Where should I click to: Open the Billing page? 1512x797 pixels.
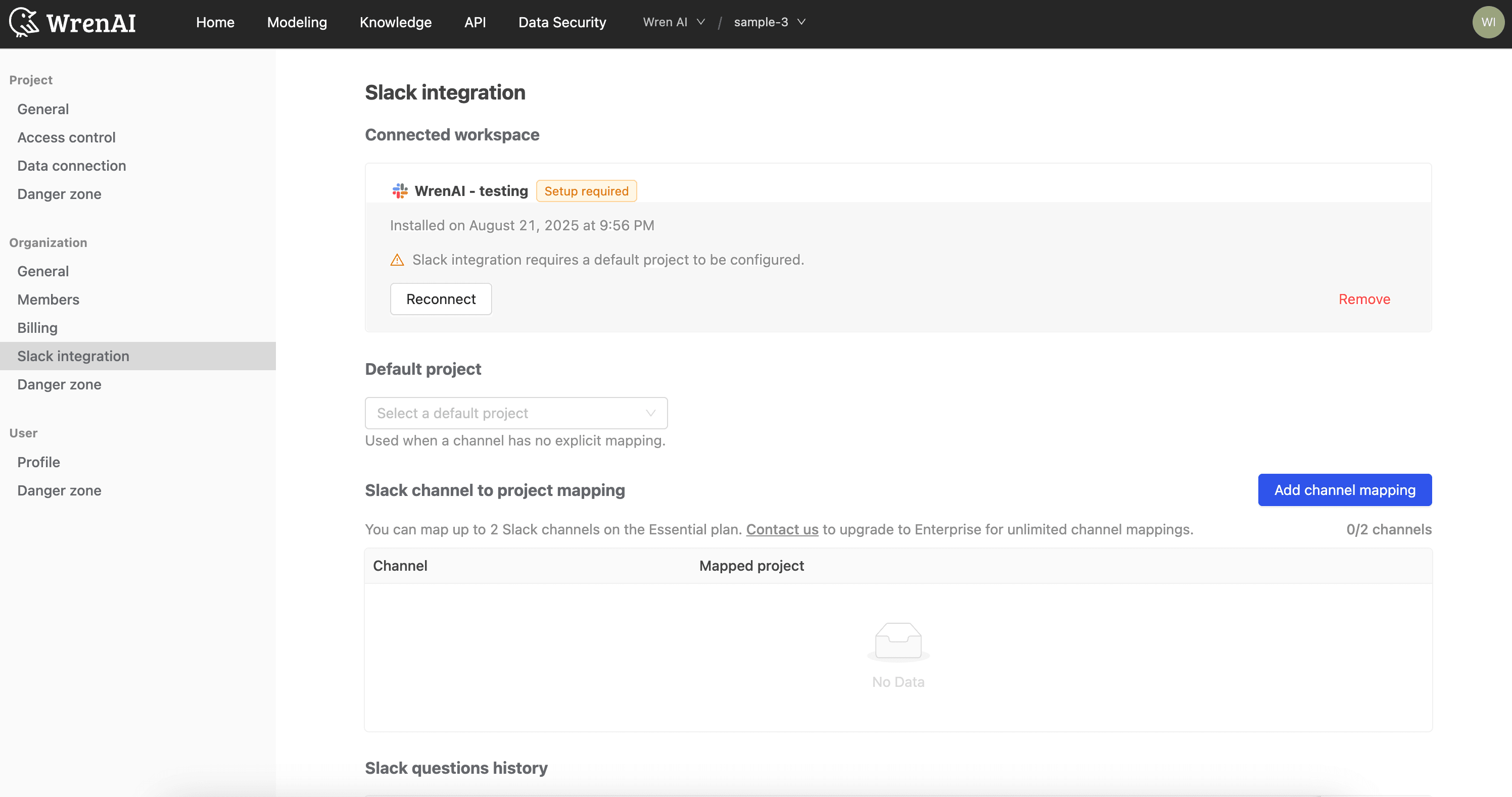[37, 327]
